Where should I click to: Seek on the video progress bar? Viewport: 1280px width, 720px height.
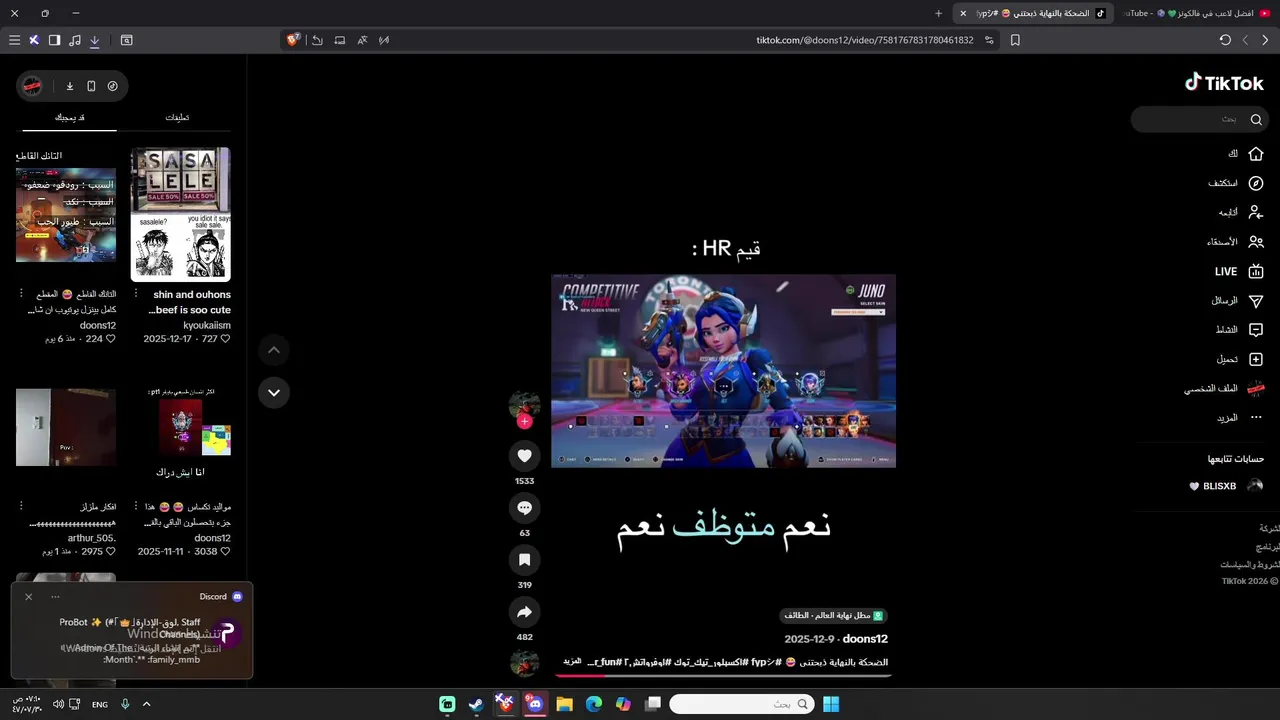point(721,676)
